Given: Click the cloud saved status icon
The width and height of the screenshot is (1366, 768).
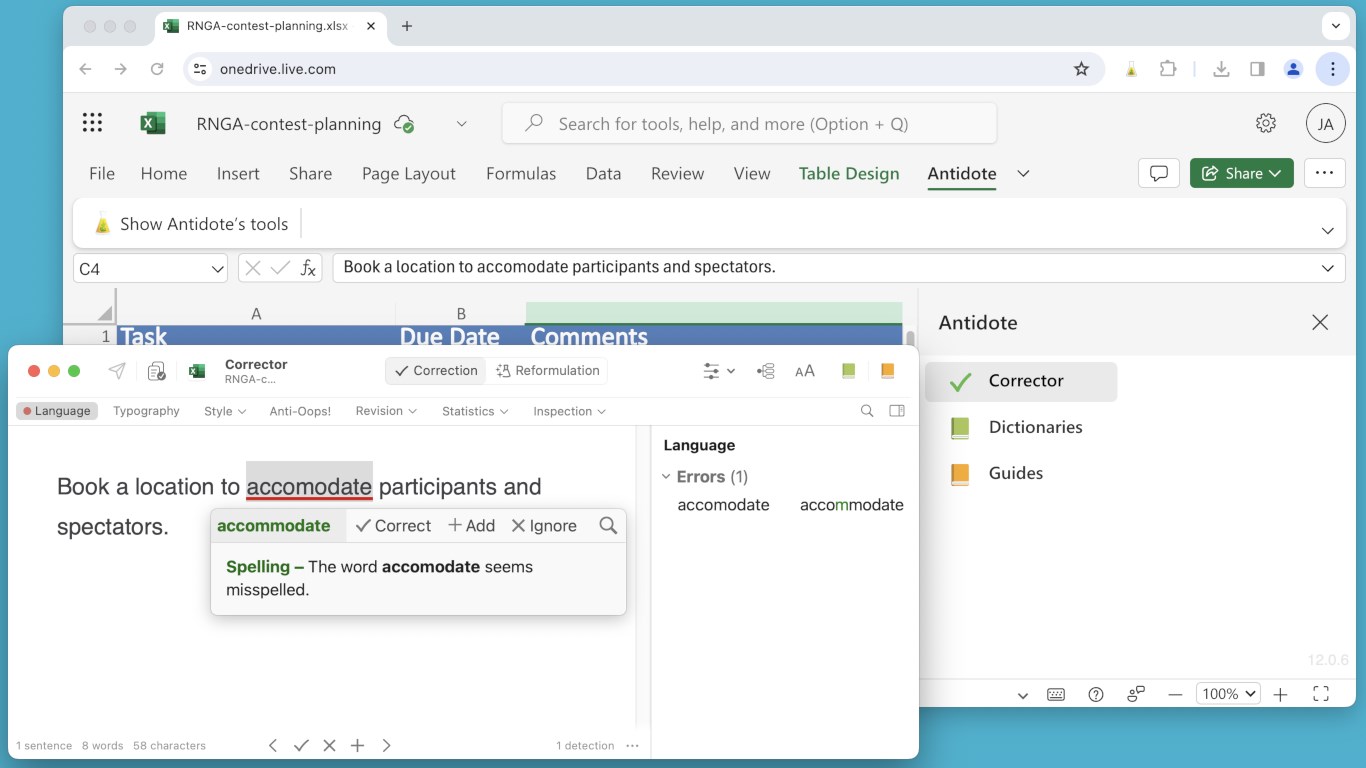Looking at the screenshot, I should [404, 124].
